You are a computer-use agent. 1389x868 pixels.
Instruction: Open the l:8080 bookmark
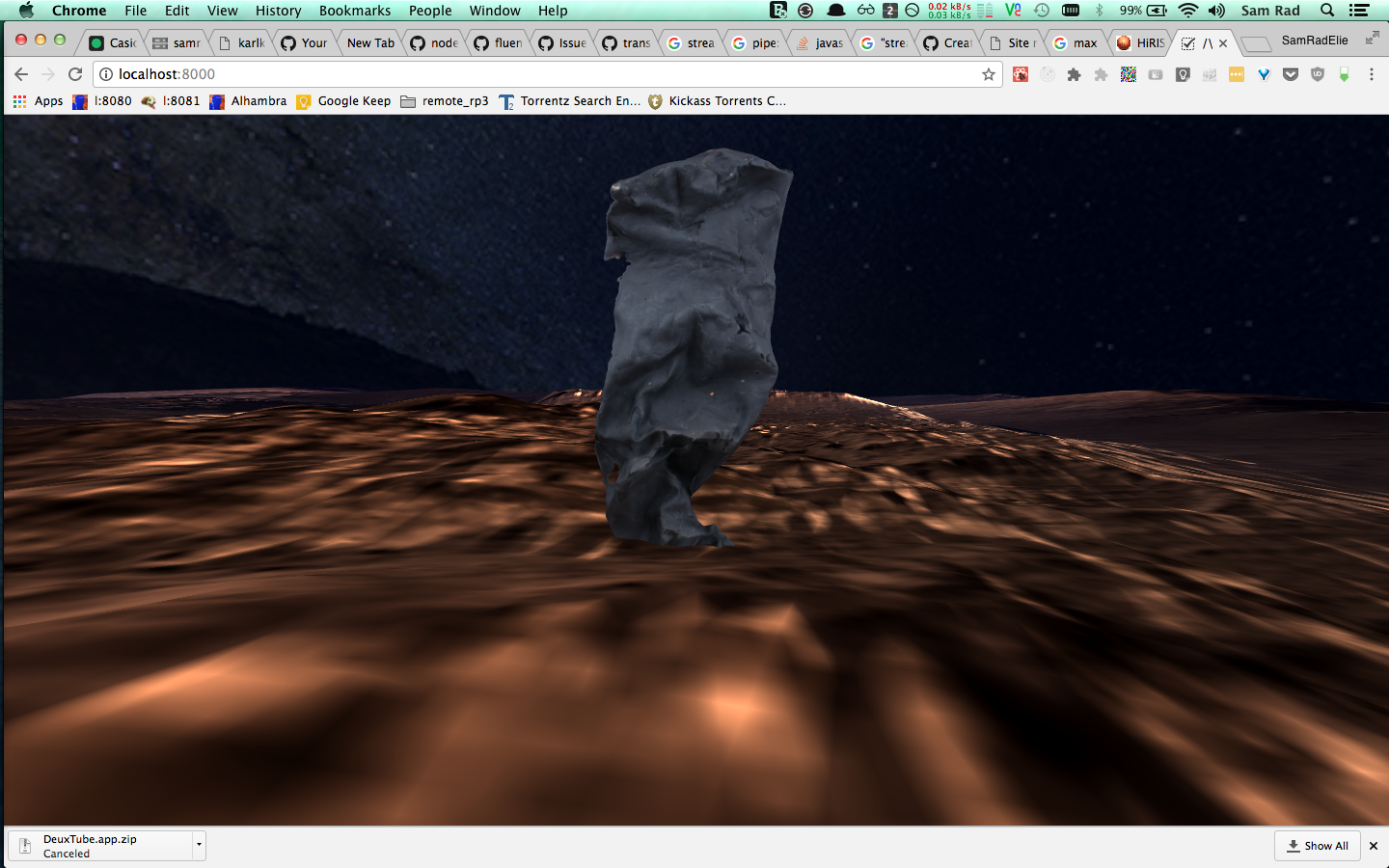point(102,101)
